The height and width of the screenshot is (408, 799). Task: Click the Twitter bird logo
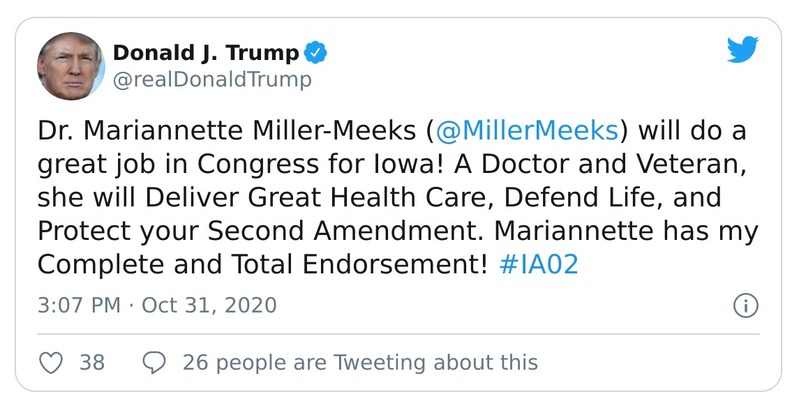[742, 49]
